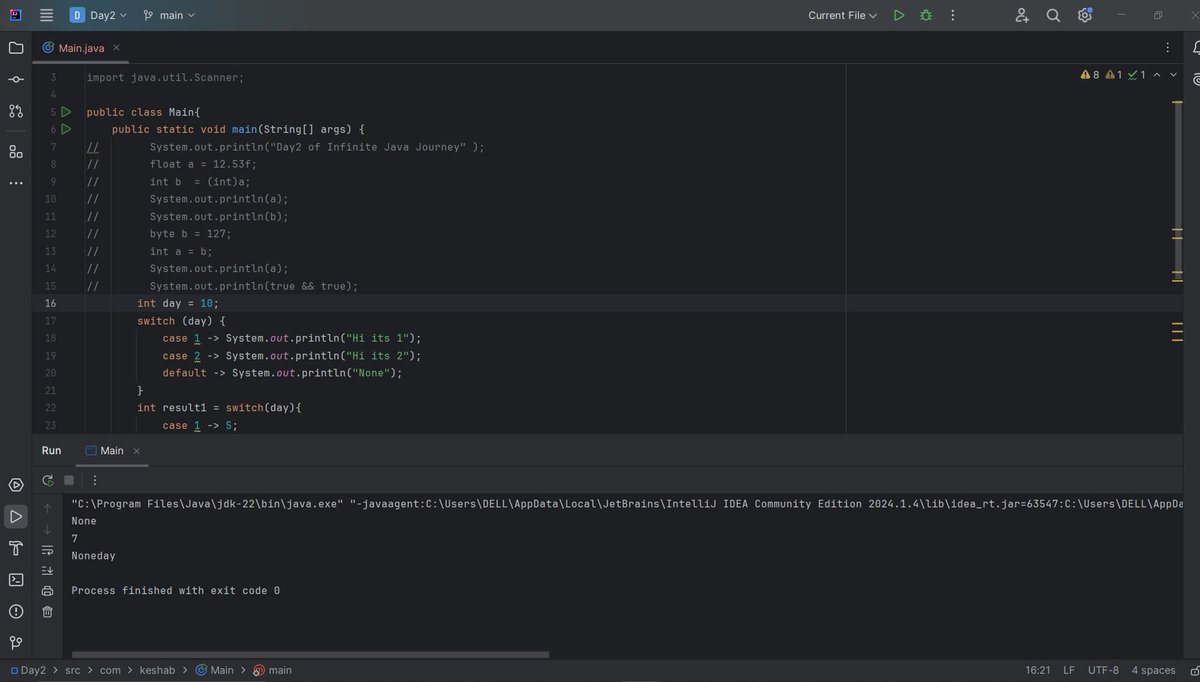Clear all console output trash icon

coord(47,611)
